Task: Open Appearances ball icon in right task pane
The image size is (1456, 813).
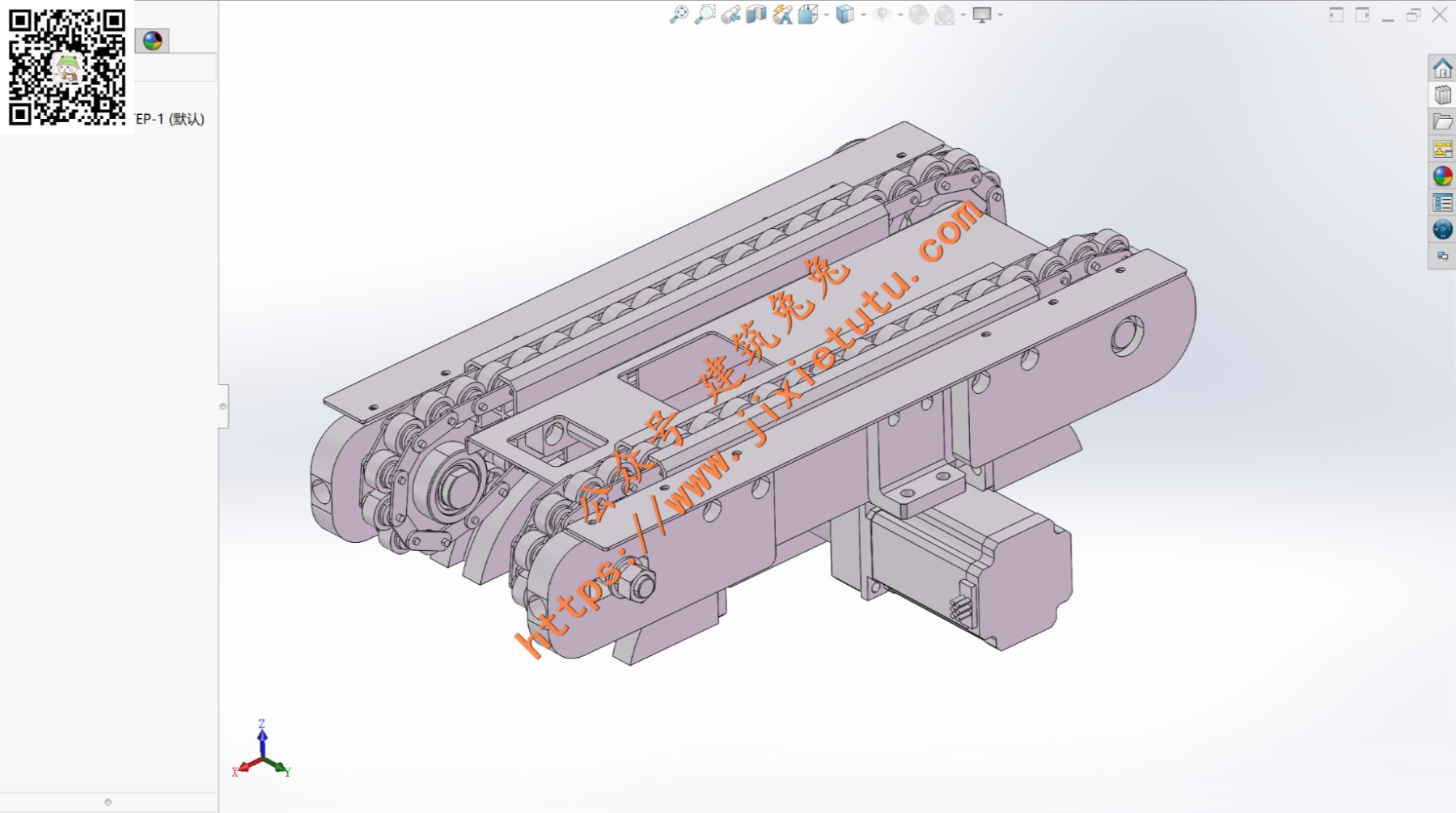Action: pos(1442,176)
